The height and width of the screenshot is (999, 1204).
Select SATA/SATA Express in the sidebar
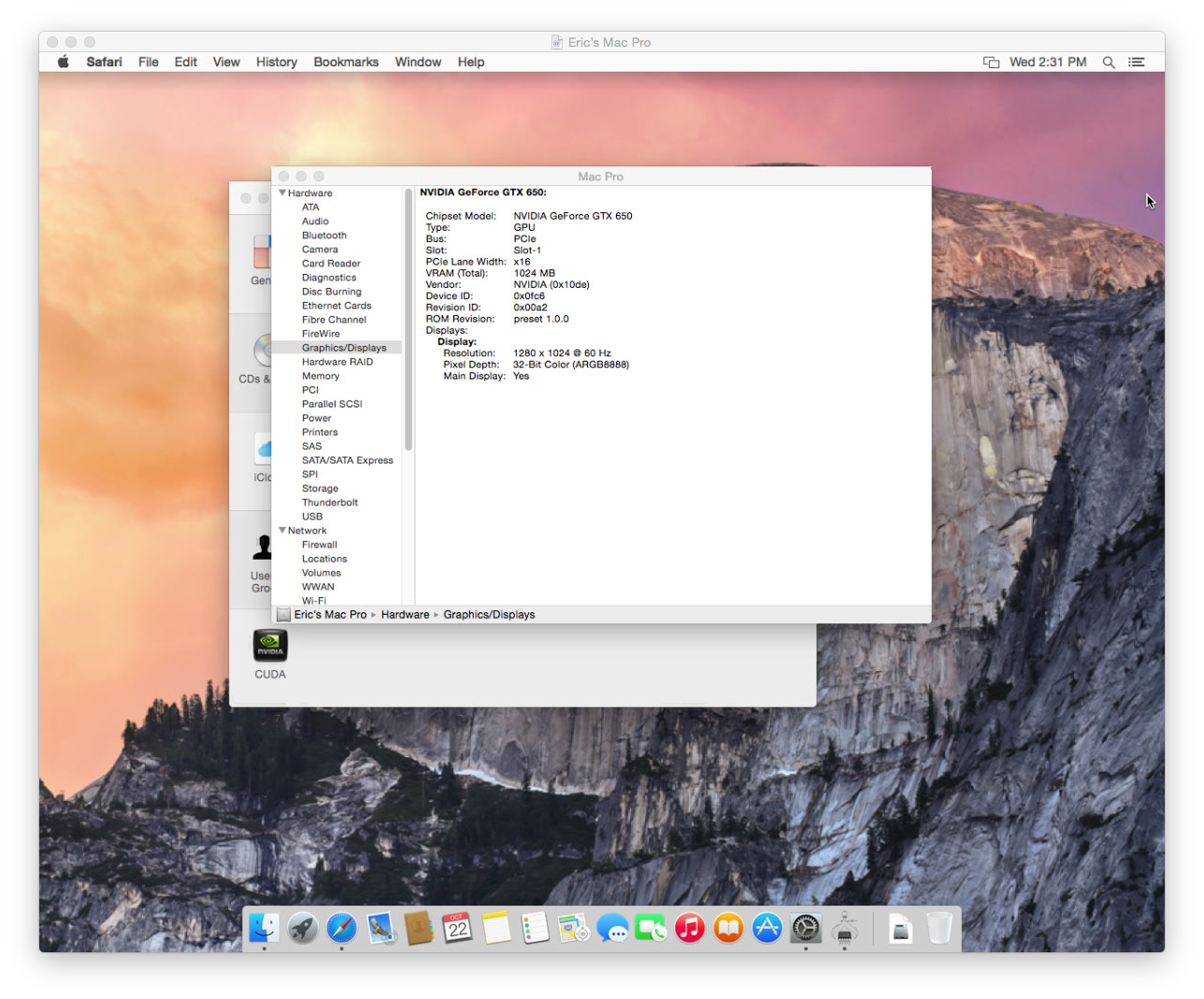[x=348, y=460]
